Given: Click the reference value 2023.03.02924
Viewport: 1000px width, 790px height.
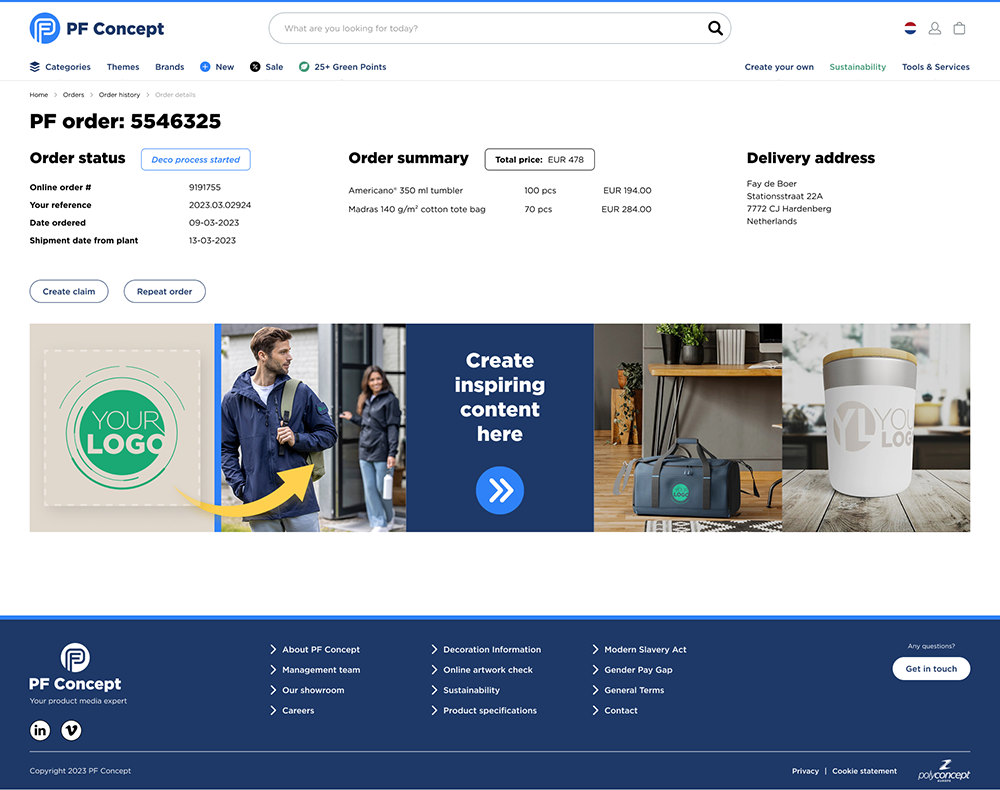Looking at the screenshot, I should 220,205.
